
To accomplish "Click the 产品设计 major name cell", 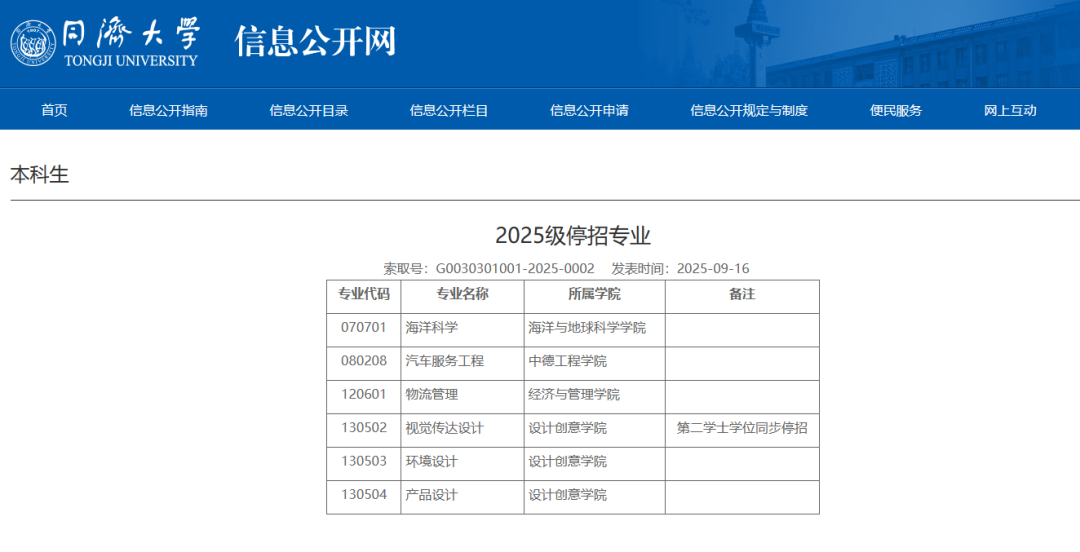I will pyautogui.click(x=432, y=495).
